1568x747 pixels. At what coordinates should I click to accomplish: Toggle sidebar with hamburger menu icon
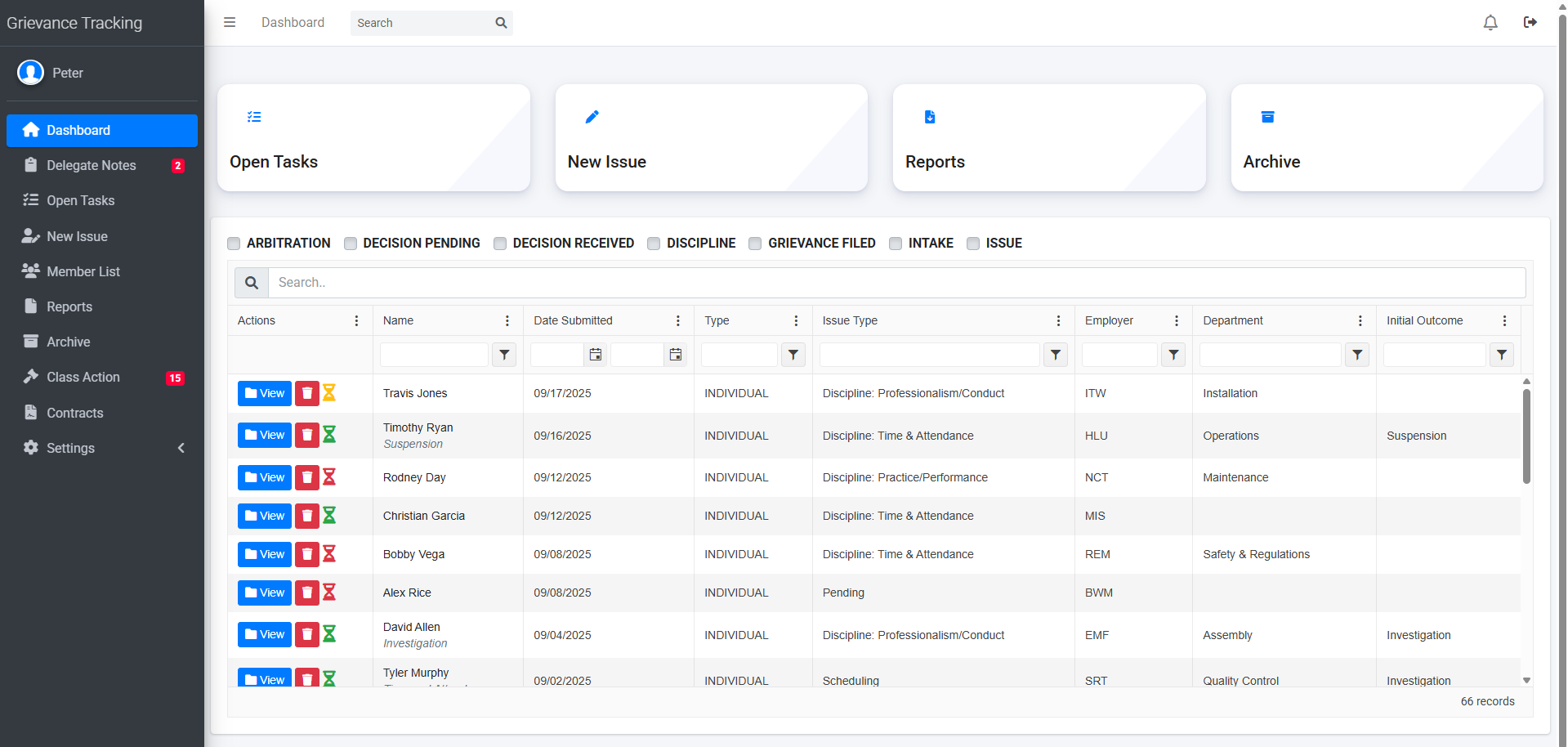[x=230, y=23]
